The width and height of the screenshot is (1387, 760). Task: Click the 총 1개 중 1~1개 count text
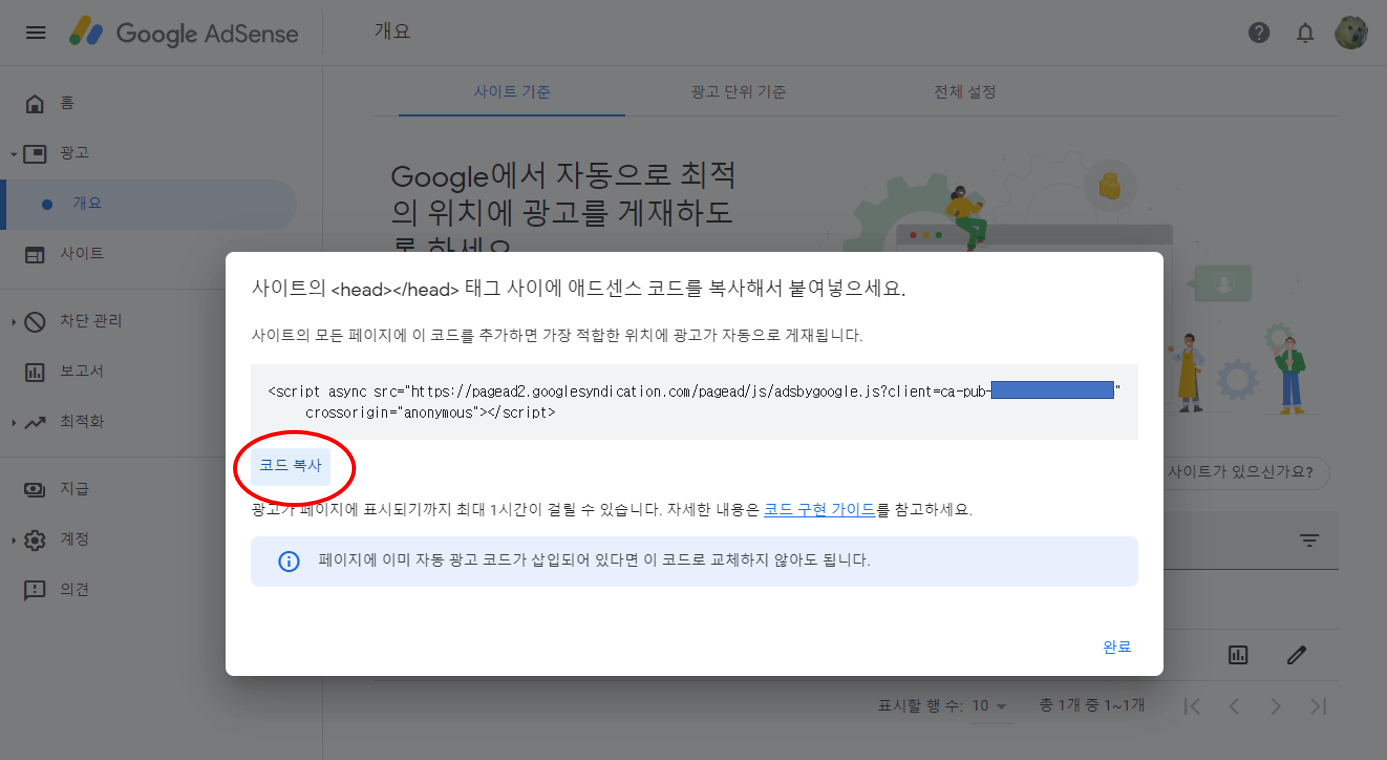point(1092,706)
